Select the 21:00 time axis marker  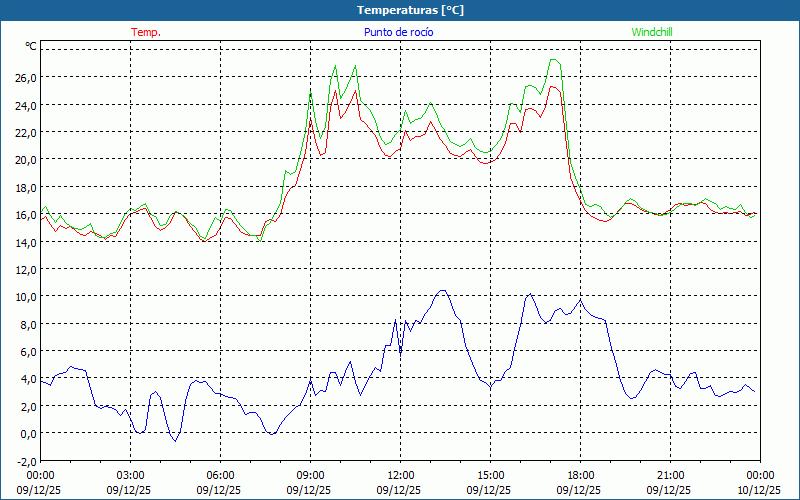(x=670, y=475)
